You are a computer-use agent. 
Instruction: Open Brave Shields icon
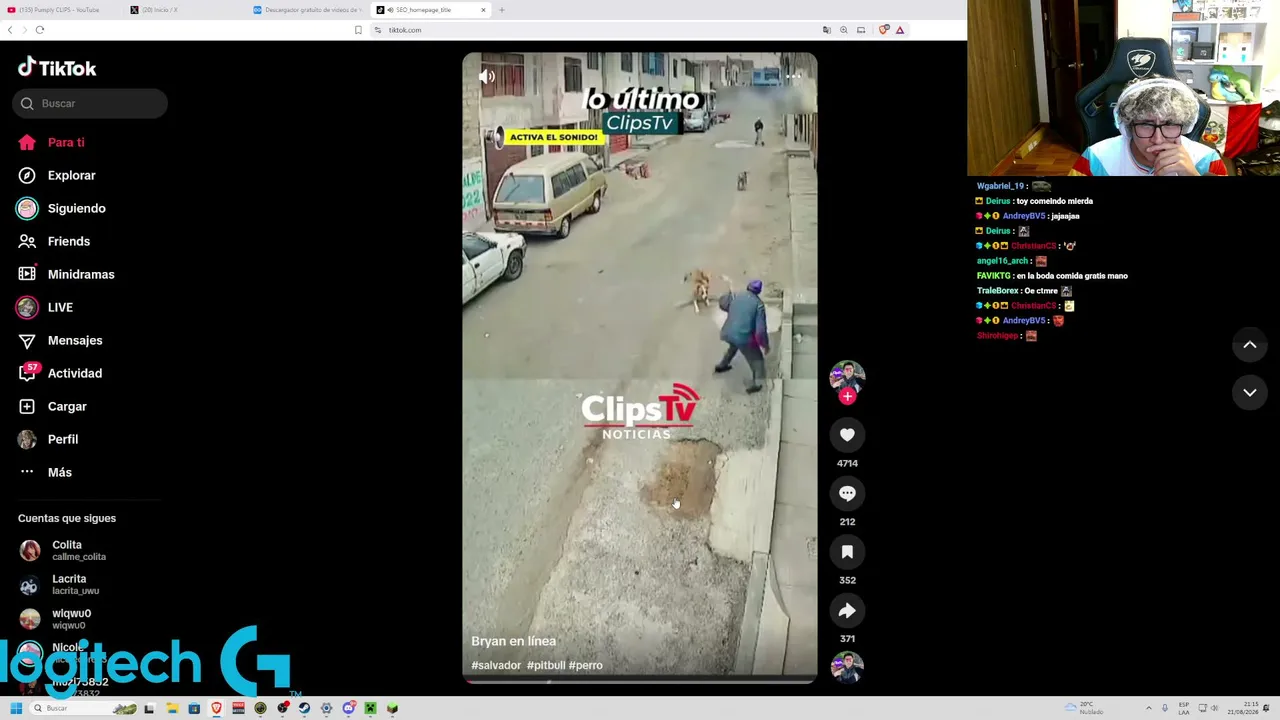[883, 30]
